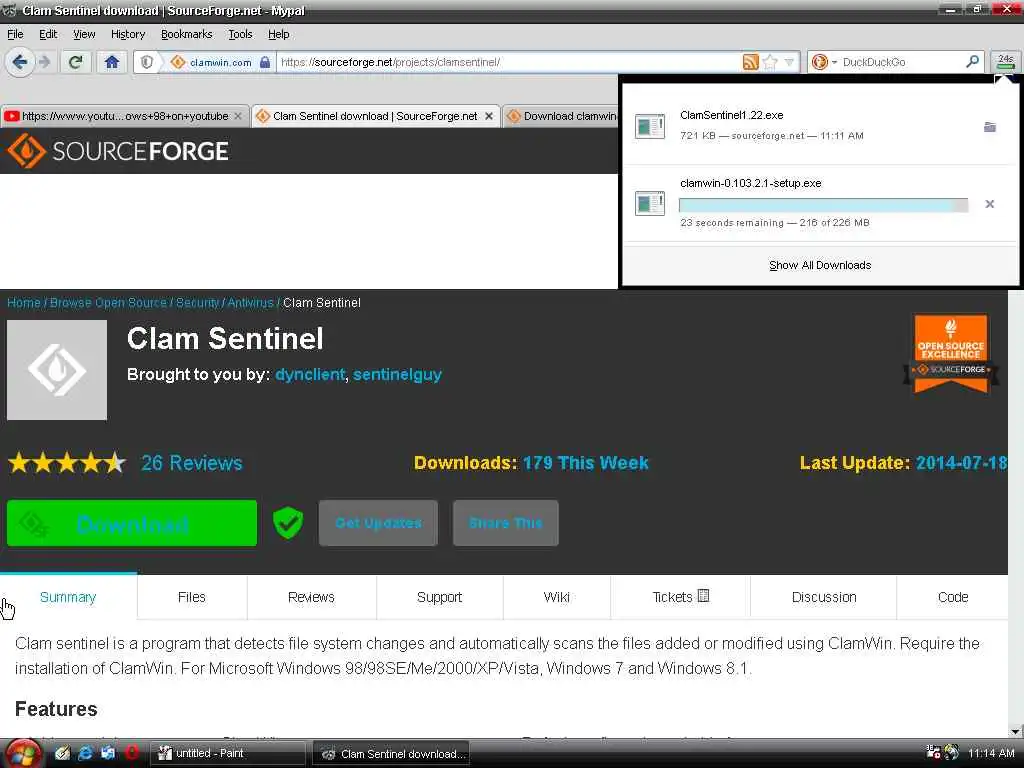Close the Clam Sentinel SourceForge tab
1024x768 pixels.
(x=488, y=116)
